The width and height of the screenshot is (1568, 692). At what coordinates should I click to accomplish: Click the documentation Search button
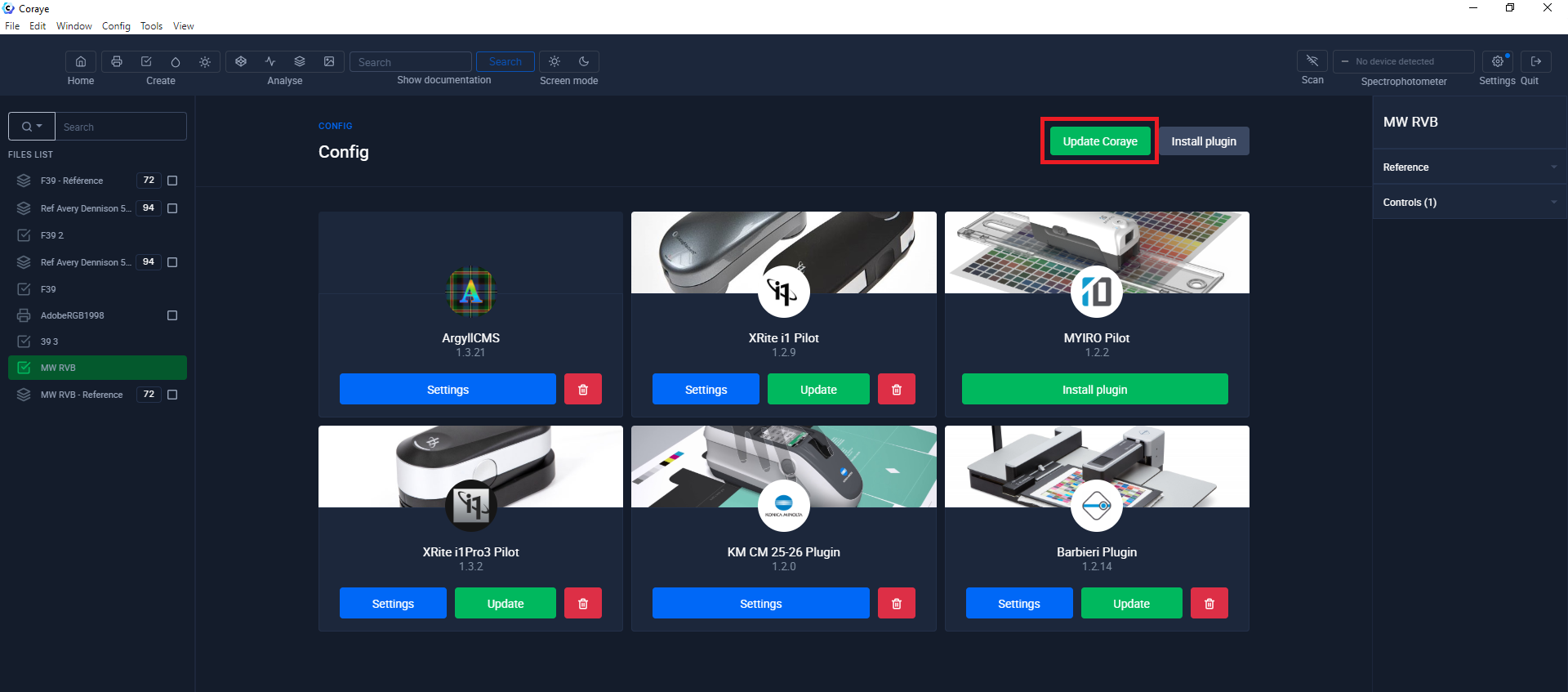point(506,62)
